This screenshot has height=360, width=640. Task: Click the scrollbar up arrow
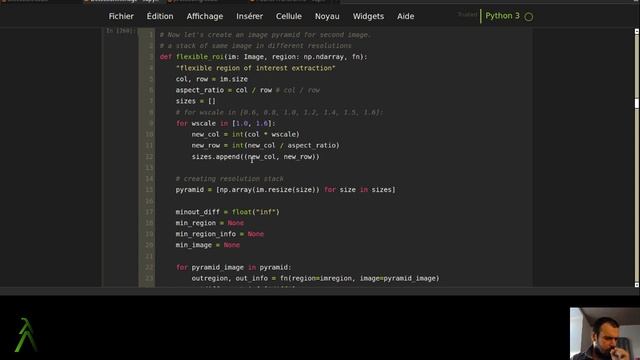point(636,31)
